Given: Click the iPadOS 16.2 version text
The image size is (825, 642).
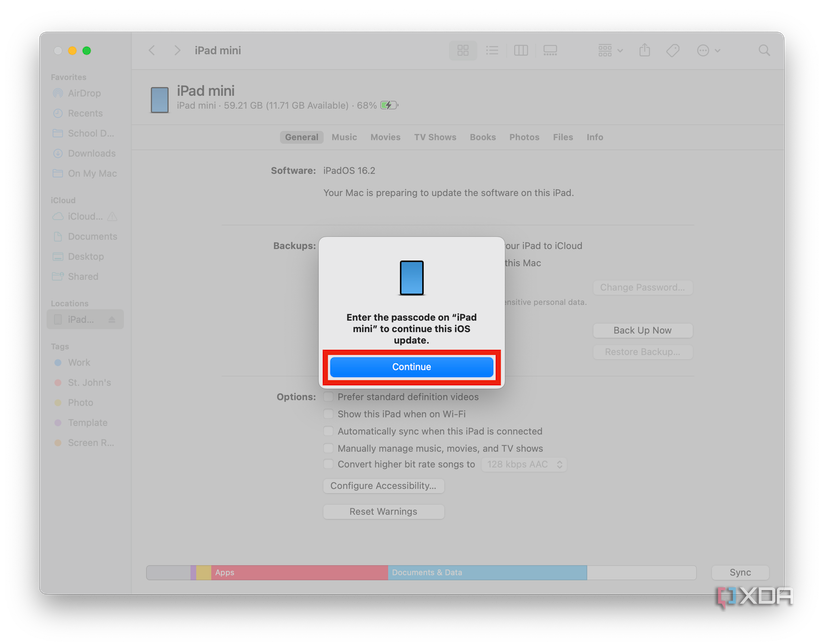Looking at the screenshot, I should [x=349, y=170].
